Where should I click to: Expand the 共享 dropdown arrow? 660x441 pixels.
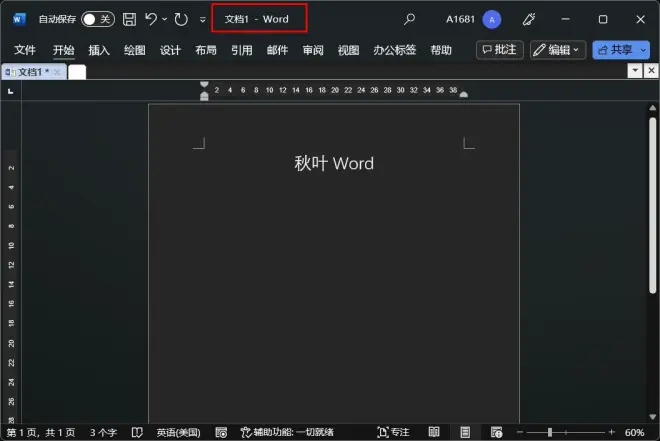(643, 50)
